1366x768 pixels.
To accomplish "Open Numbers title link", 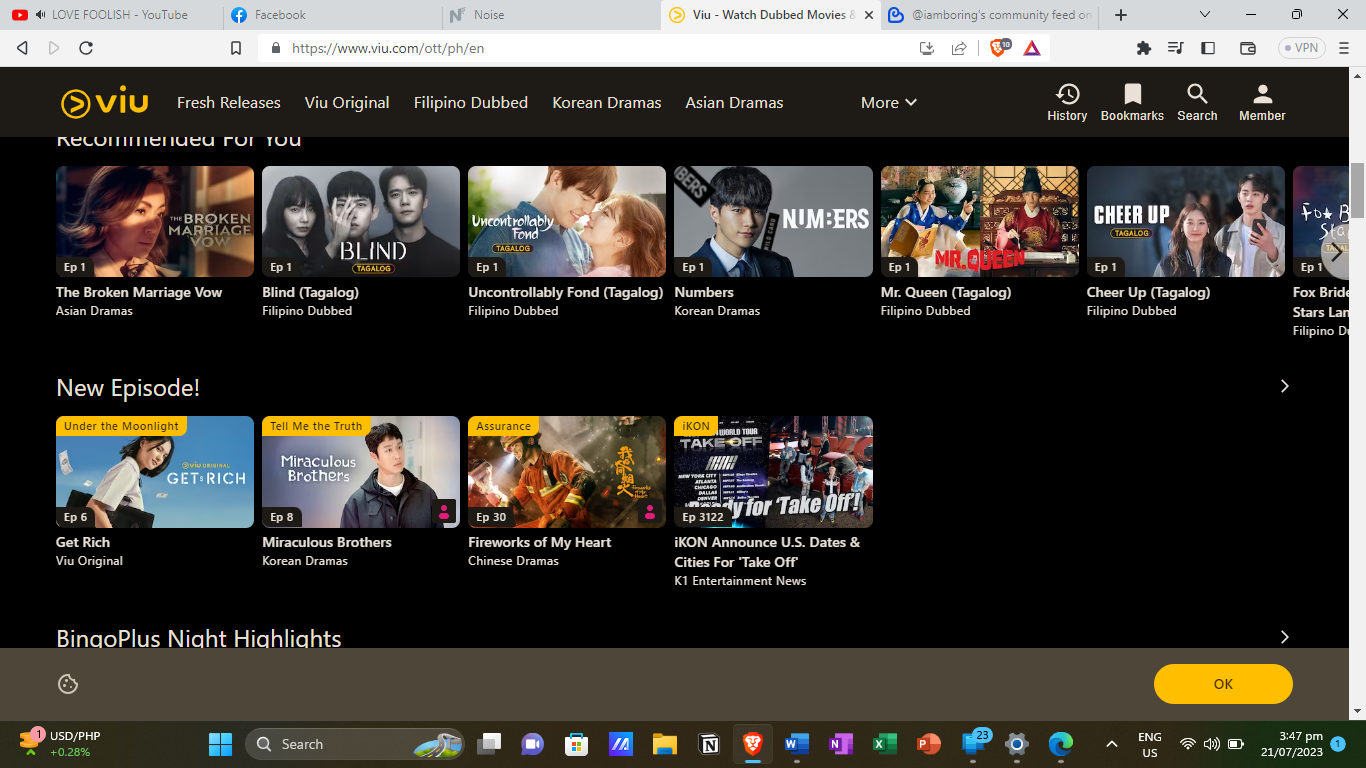I will (x=704, y=292).
